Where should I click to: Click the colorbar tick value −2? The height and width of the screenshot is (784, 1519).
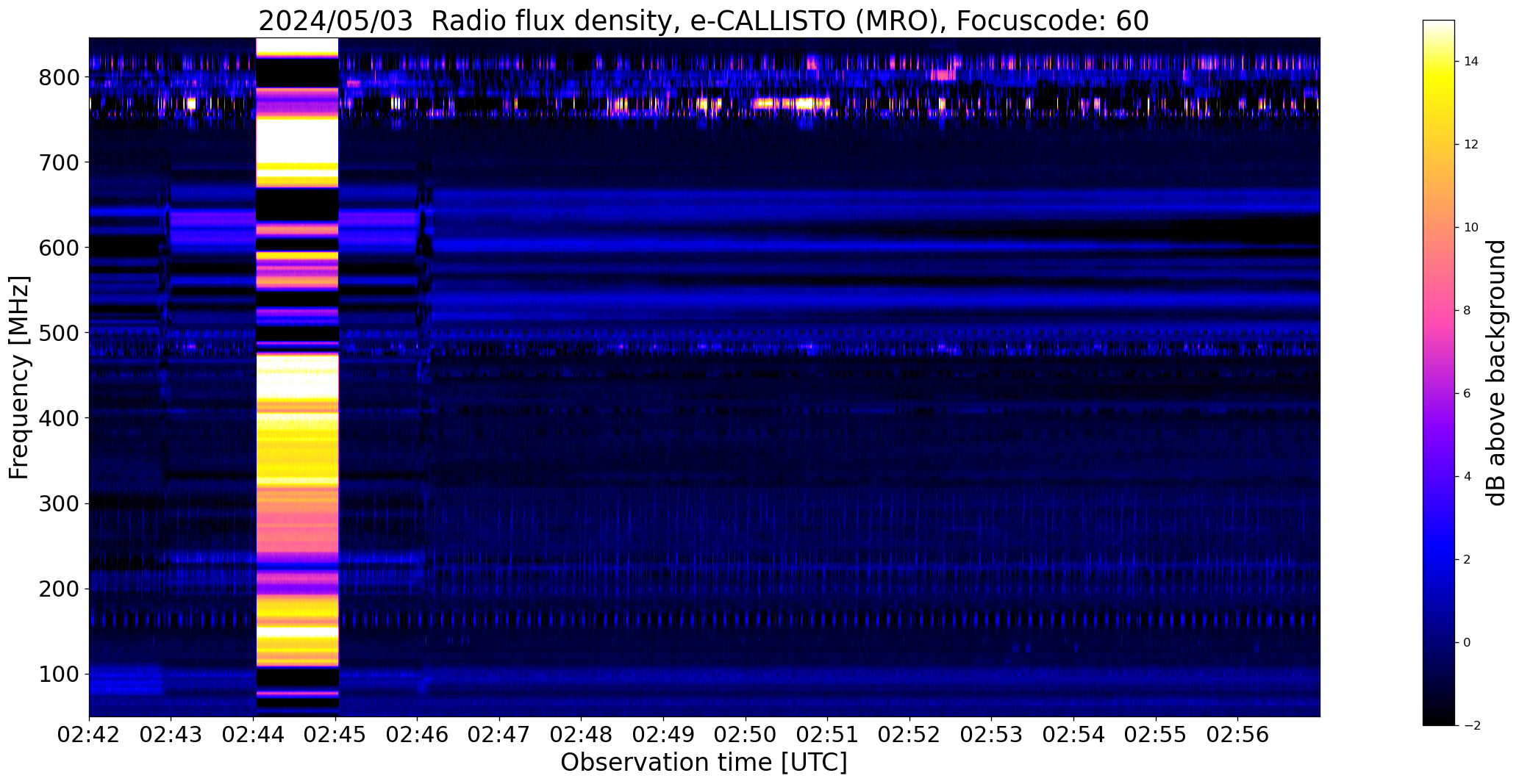pos(1470,726)
